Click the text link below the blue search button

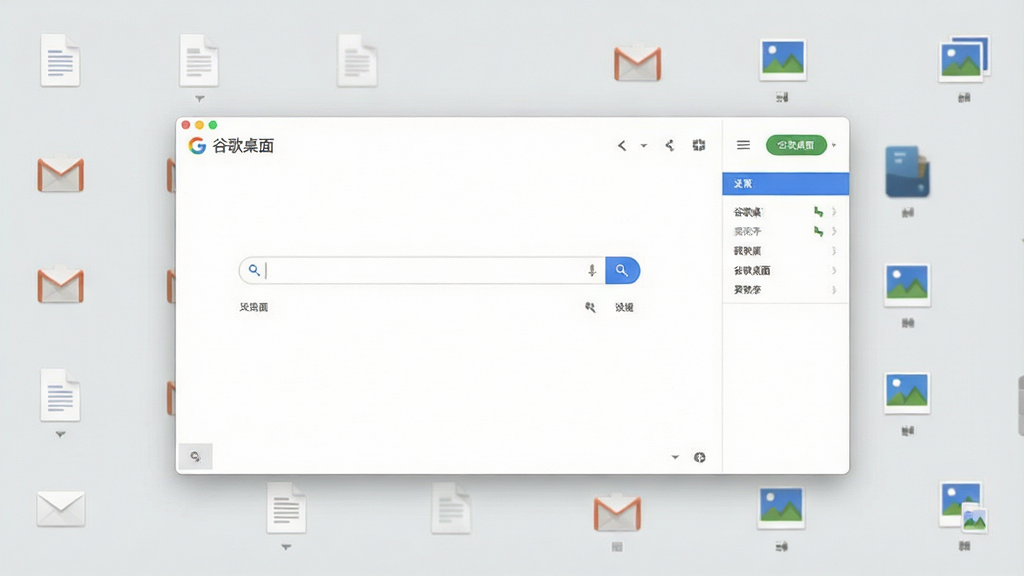pos(624,307)
